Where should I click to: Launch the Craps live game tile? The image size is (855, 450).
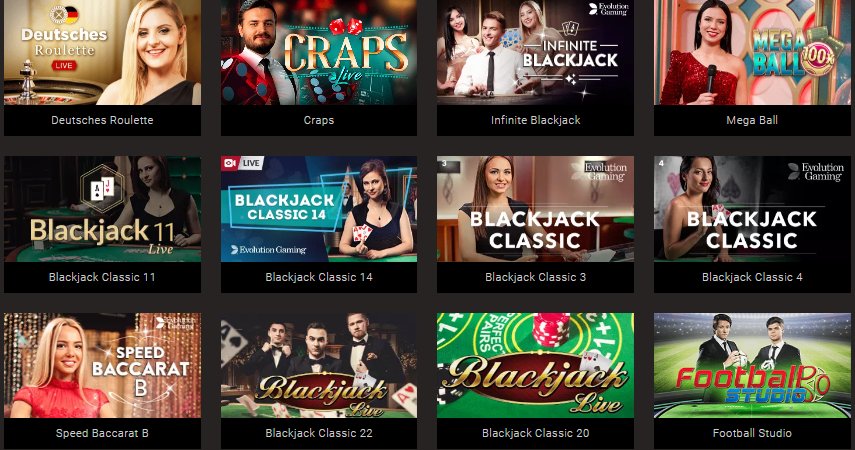click(318, 52)
